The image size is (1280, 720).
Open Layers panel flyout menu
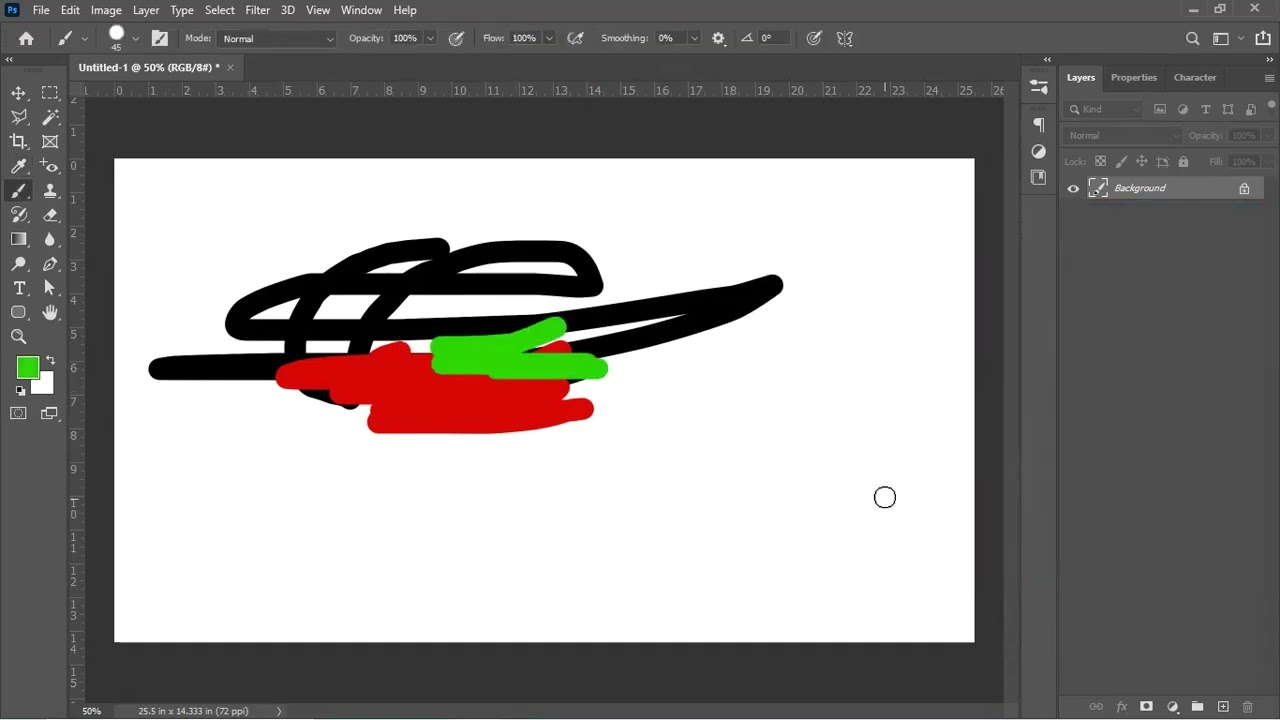[x=1270, y=77]
